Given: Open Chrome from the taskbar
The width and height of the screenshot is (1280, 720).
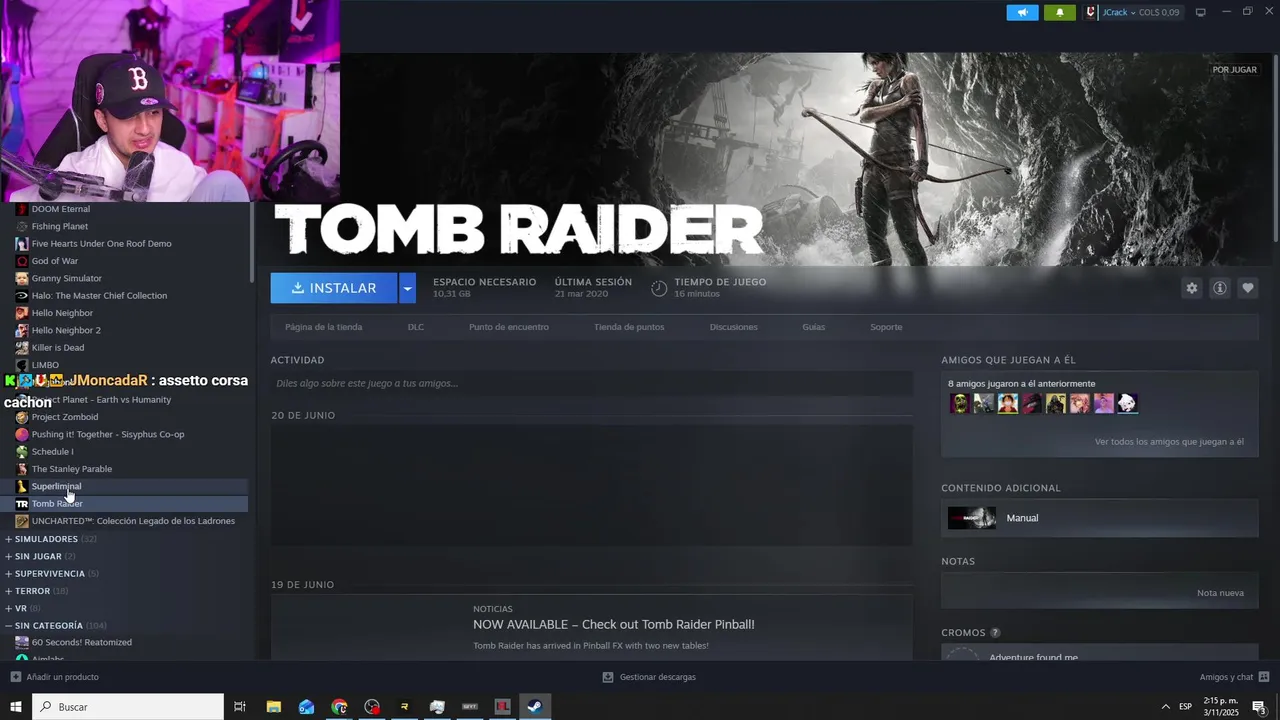Looking at the screenshot, I should [x=339, y=707].
